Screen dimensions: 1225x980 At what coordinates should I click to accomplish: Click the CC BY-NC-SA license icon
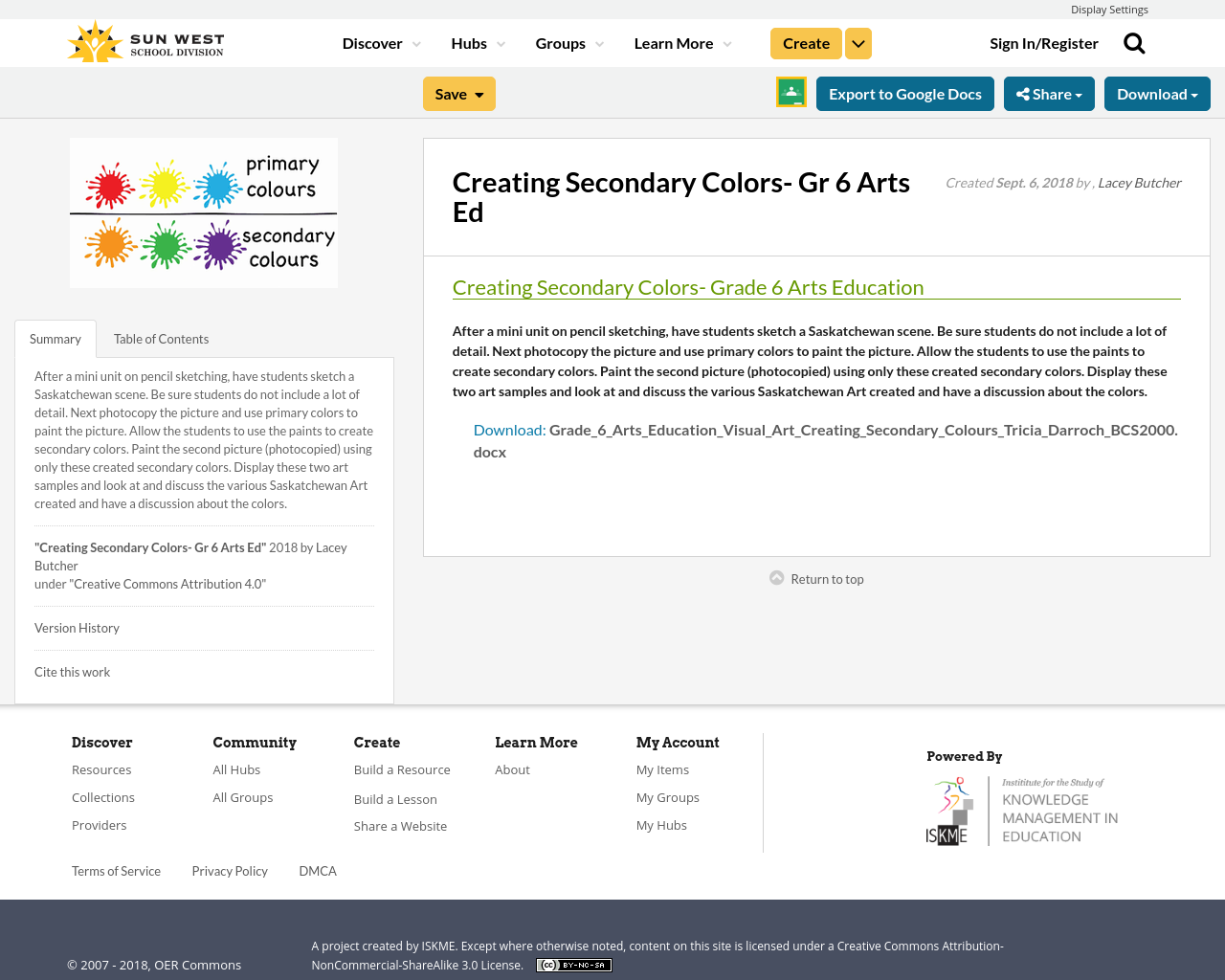(573, 963)
